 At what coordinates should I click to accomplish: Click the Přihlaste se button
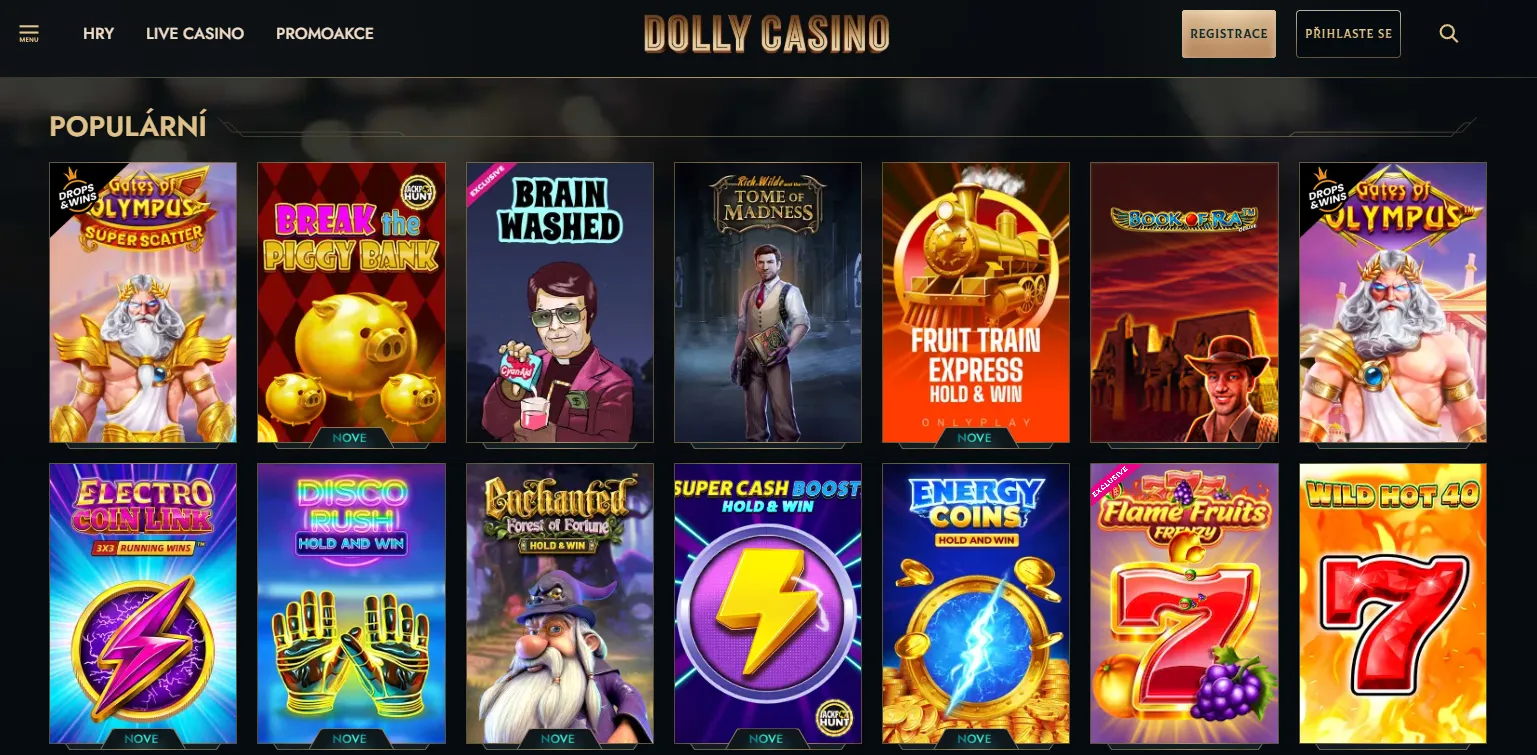(1348, 34)
